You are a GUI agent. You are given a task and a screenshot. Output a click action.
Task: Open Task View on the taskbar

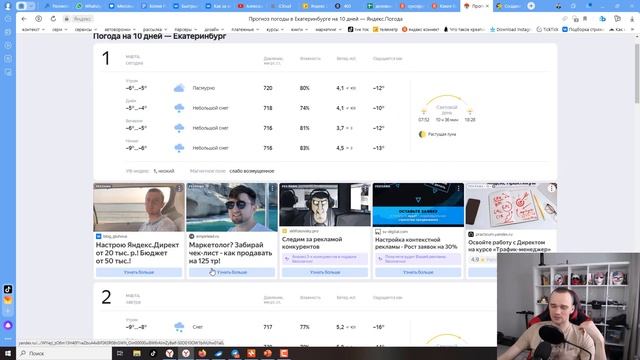pyautogui.click(x=120, y=353)
